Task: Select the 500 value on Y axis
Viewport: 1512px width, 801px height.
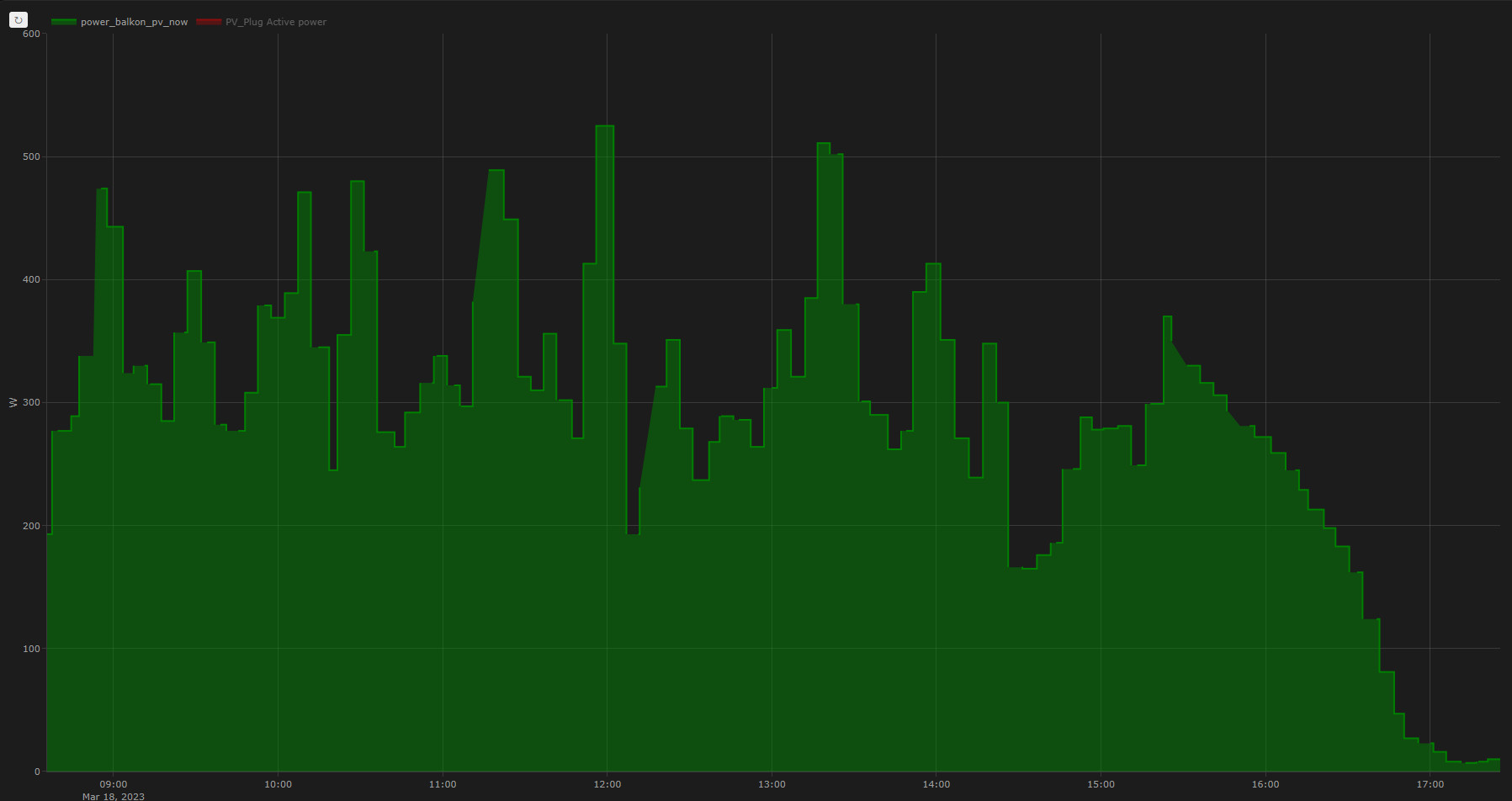Action: (31, 157)
